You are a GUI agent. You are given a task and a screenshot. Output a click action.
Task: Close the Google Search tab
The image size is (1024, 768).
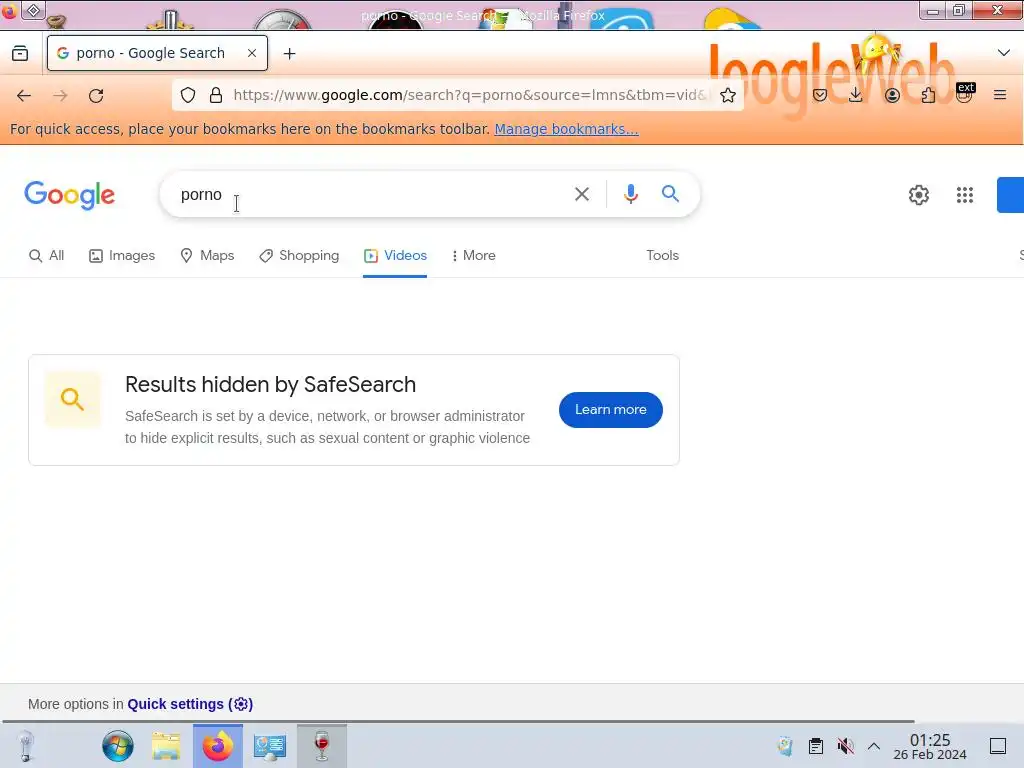[x=251, y=53]
